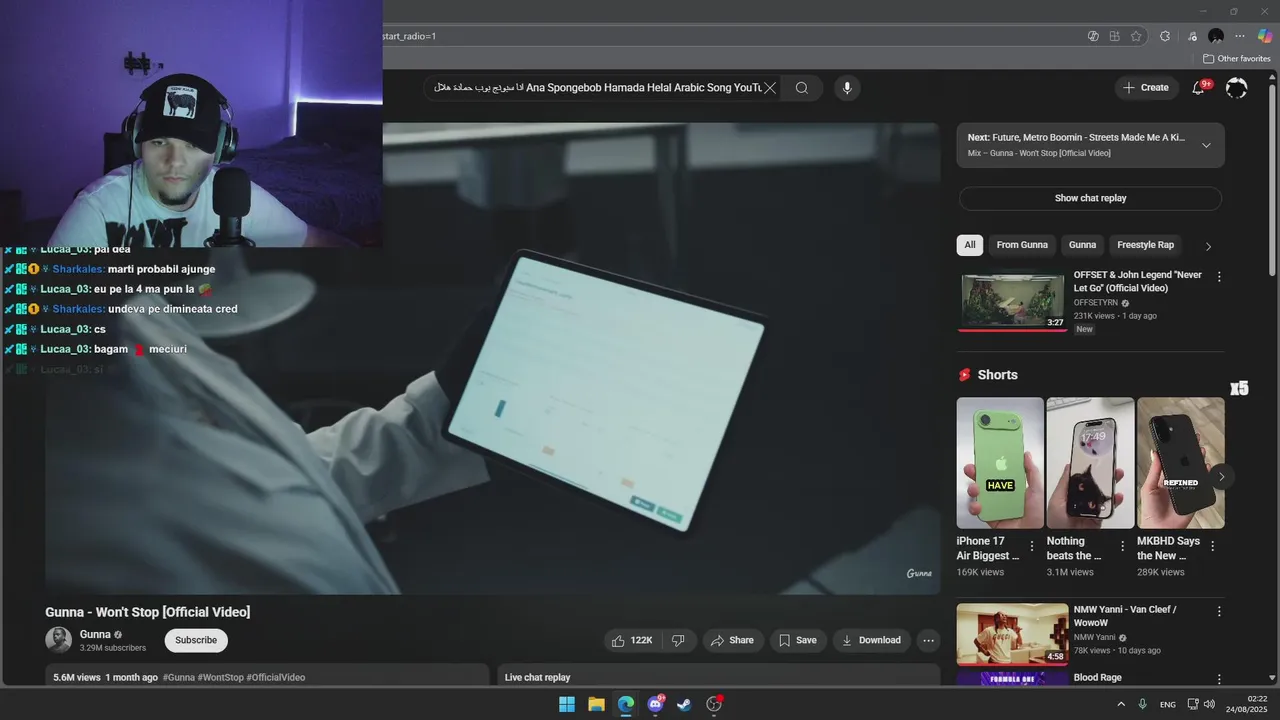Click the Create button
Viewport: 1280px width, 720px height.
[1146, 88]
